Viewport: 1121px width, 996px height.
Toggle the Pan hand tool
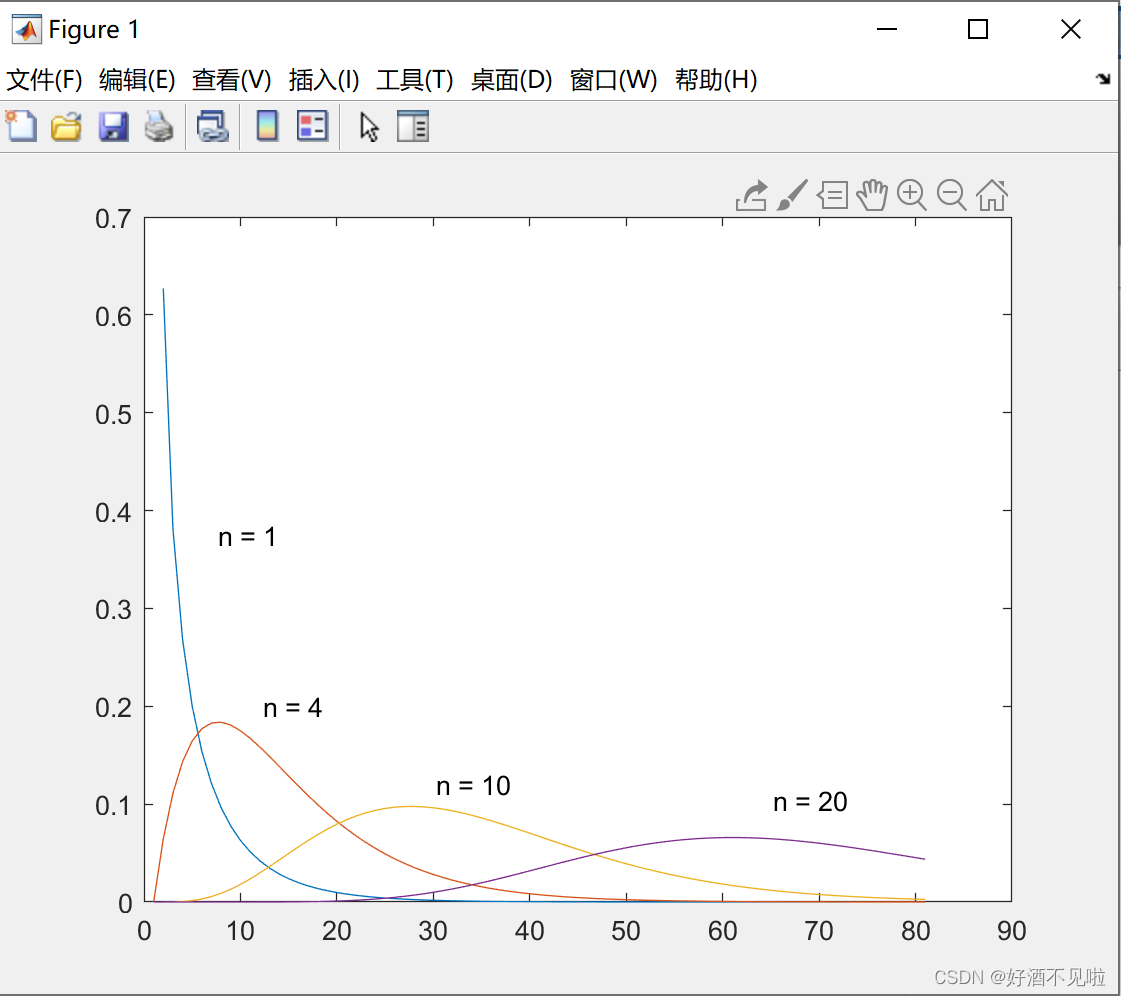pos(871,195)
